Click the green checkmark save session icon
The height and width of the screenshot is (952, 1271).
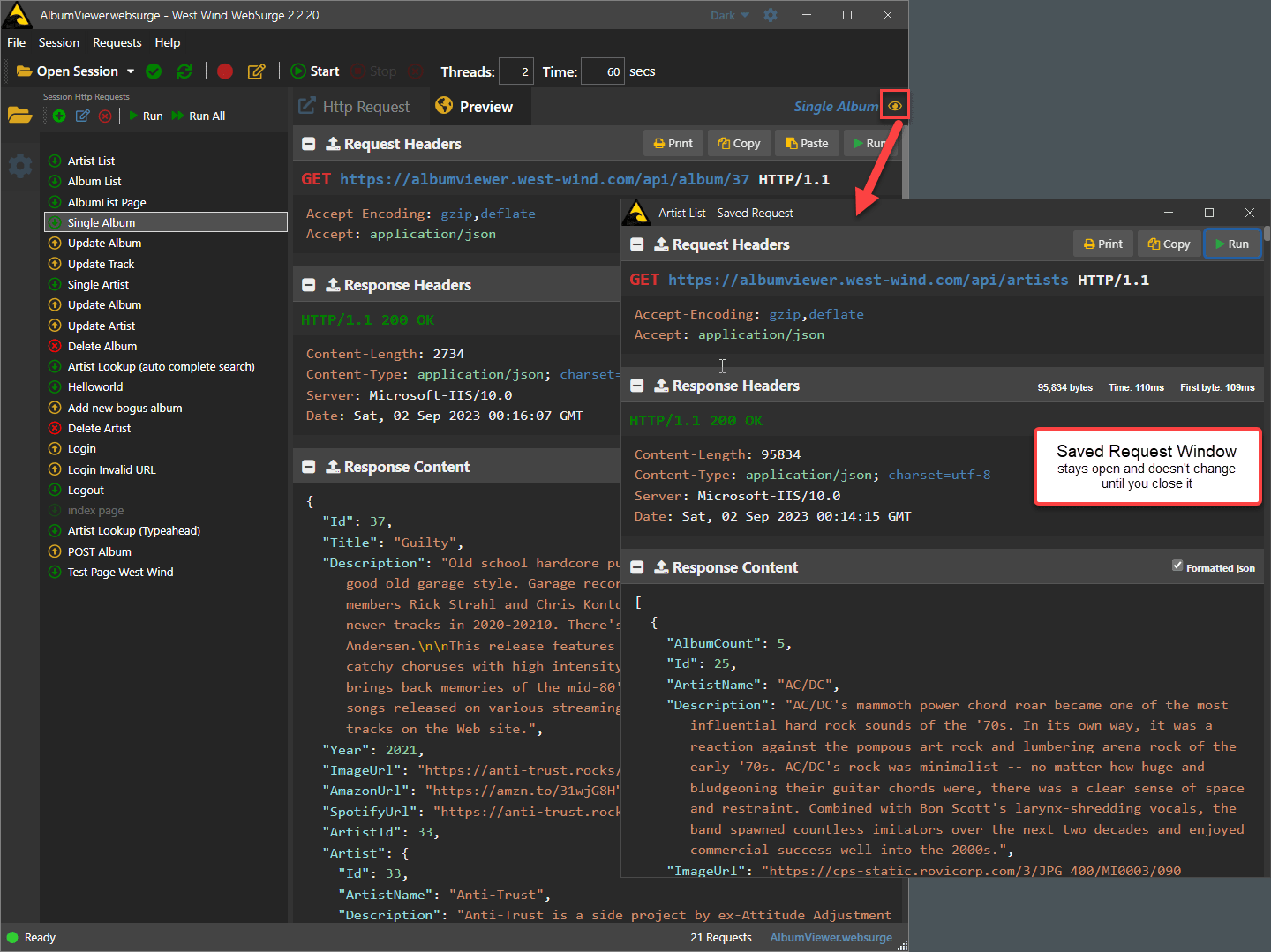(x=154, y=71)
